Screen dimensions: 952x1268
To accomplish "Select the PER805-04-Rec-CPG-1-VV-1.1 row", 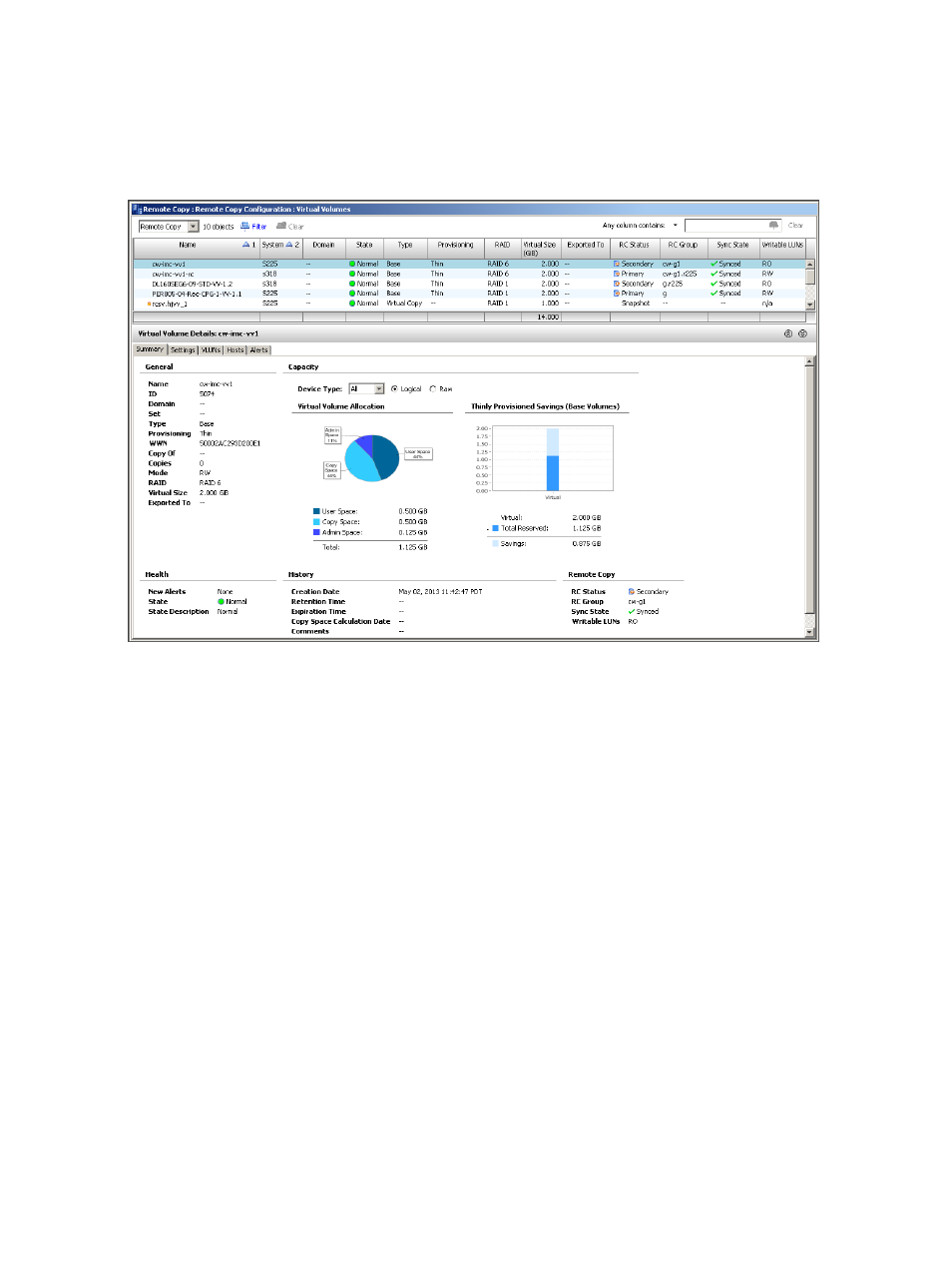I will [x=469, y=294].
